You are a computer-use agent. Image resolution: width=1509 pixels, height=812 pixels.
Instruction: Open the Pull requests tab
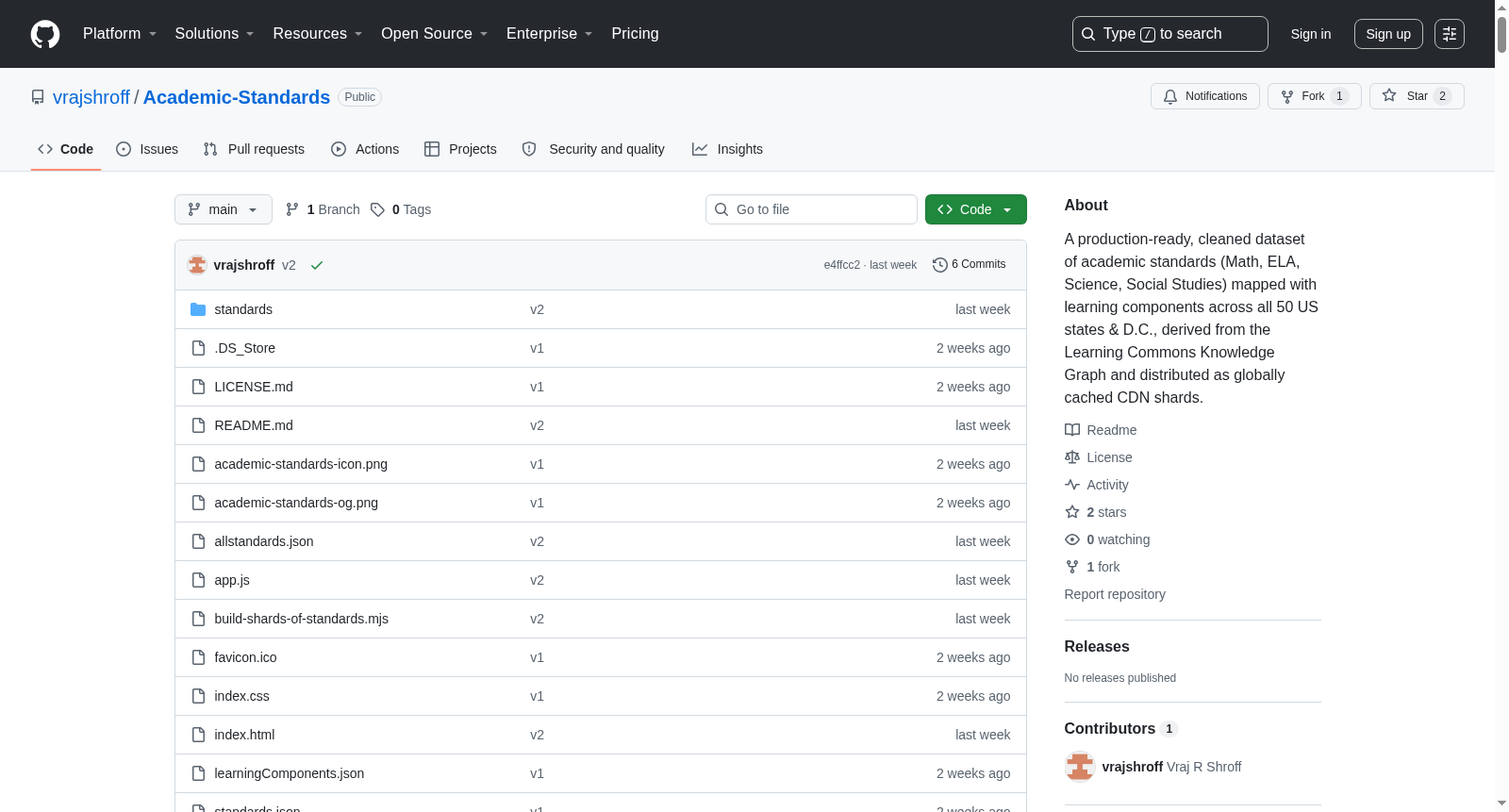[x=254, y=149]
